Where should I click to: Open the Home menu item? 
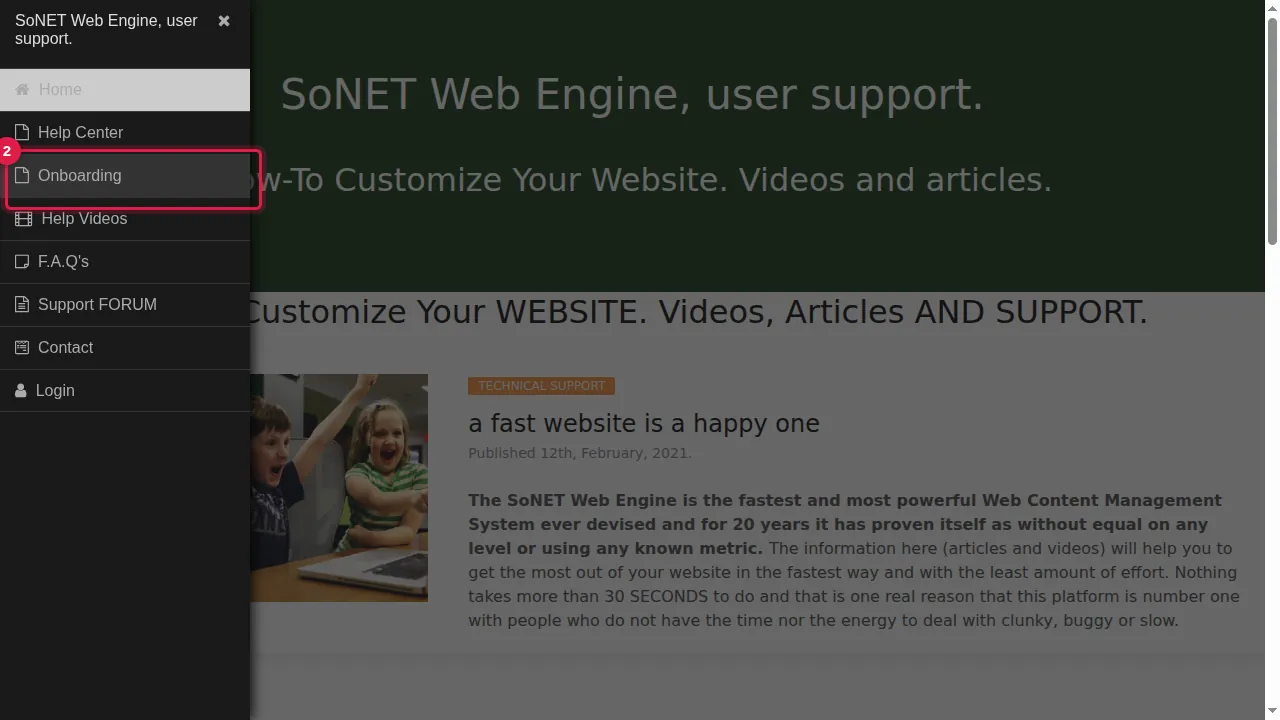pyautogui.click(x=125, y=89)
